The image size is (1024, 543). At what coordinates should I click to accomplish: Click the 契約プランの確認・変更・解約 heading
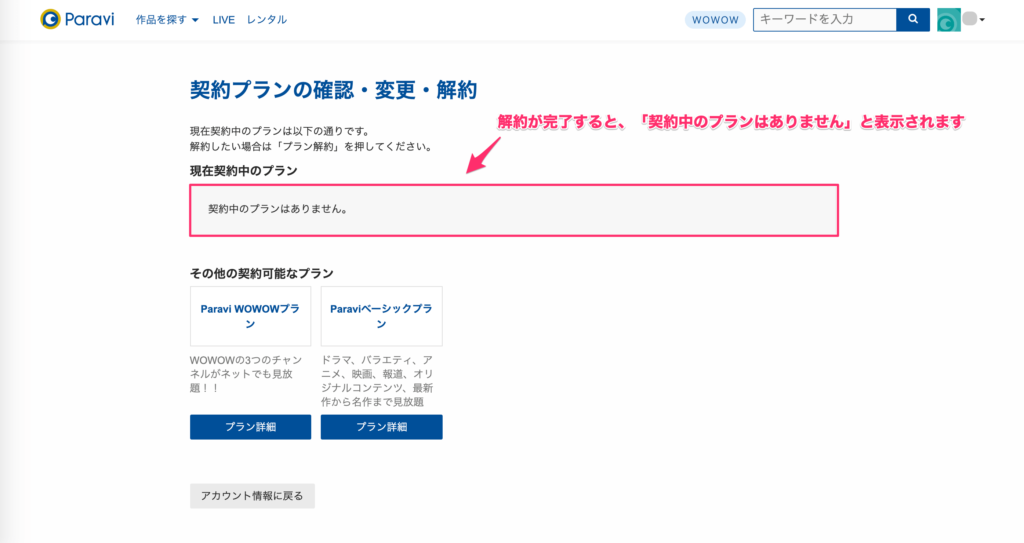click(334, 90)
